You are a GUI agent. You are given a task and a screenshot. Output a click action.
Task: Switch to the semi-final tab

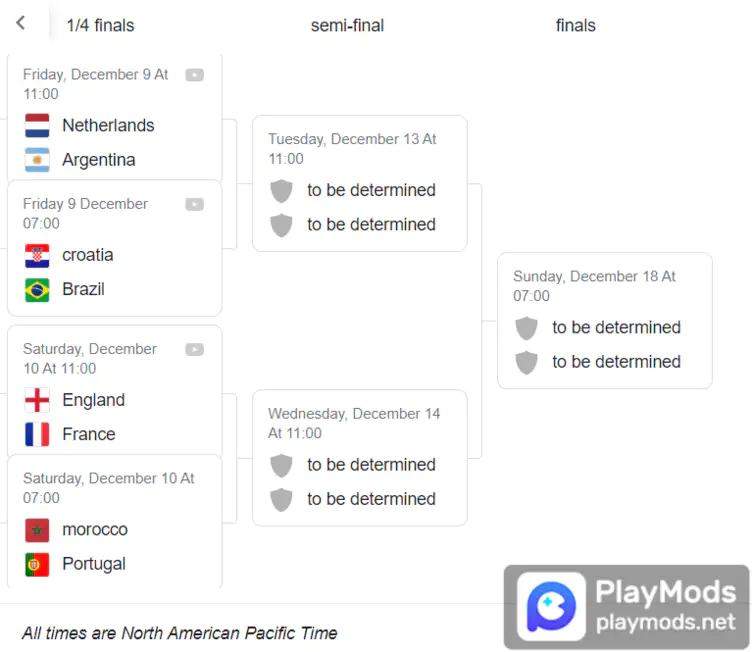tap(347, 25)
